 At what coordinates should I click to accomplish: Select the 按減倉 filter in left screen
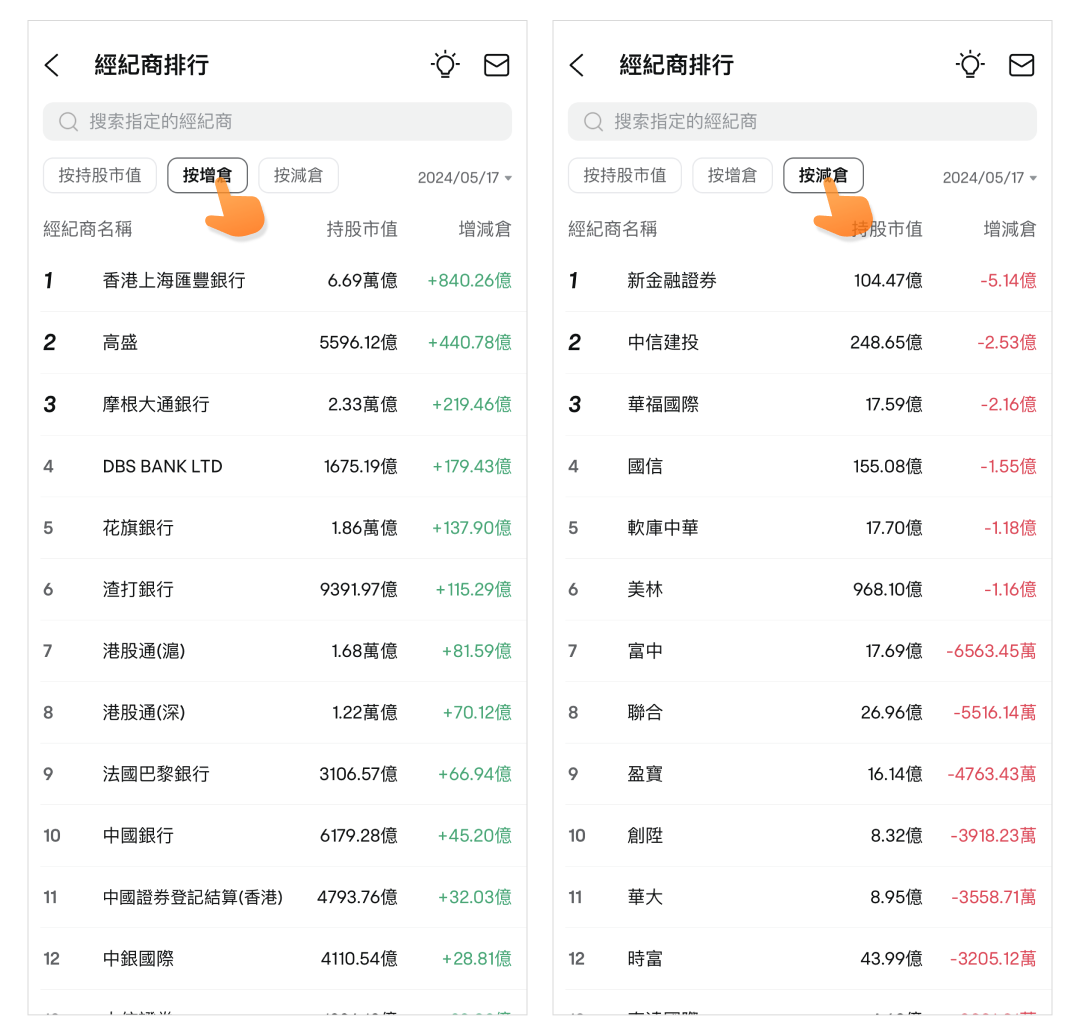pos(298,176)
